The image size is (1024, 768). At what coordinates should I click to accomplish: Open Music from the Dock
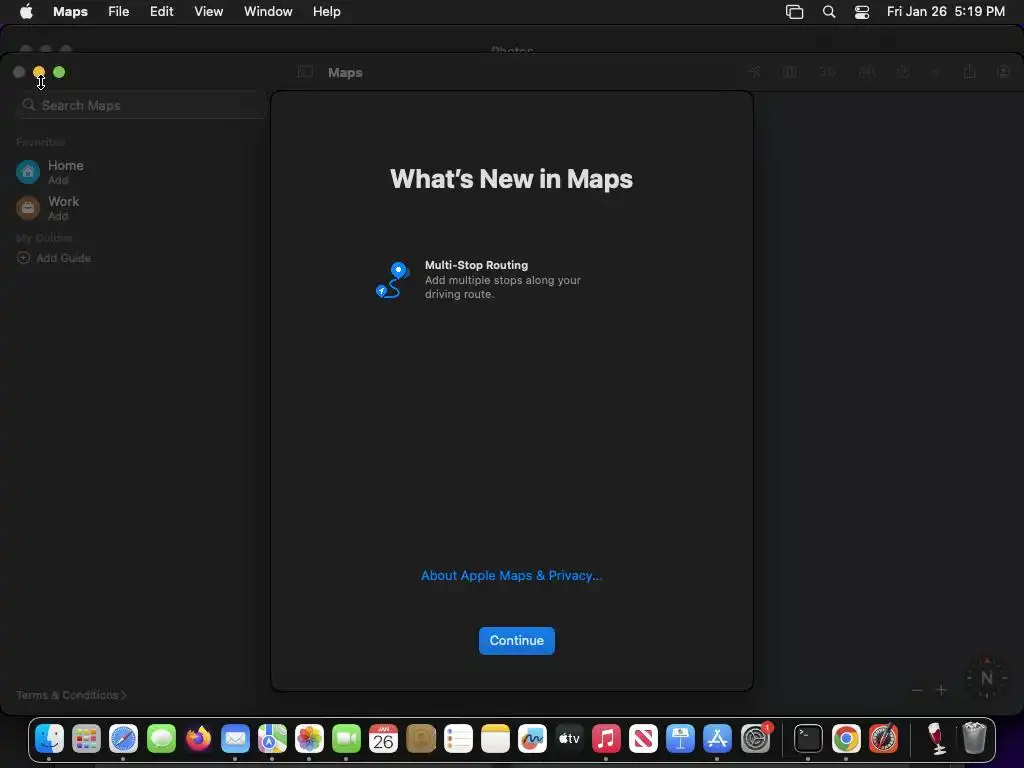[606, 739]
